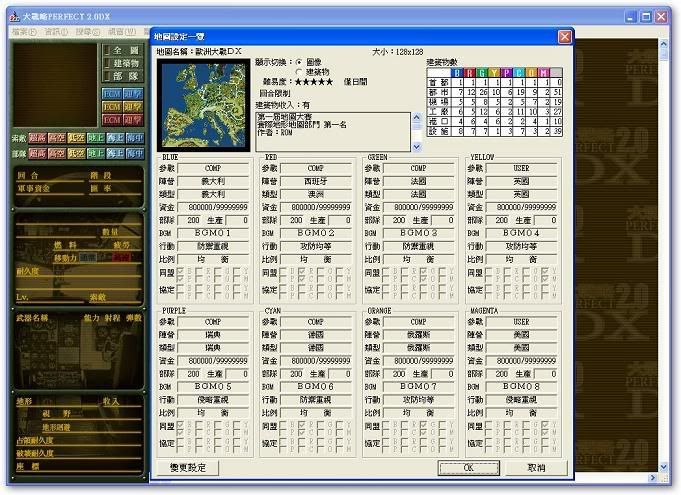Click GREEN panel 資金 field
681x495 pixels.
click(x=418, y=207)
